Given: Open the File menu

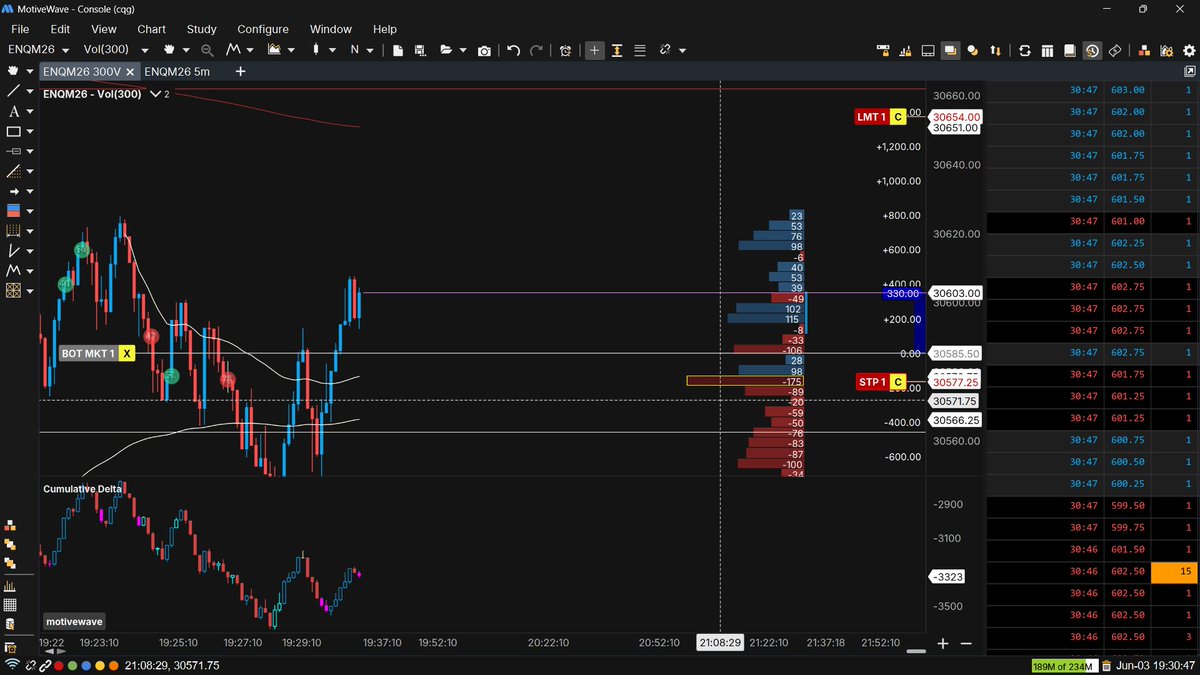Looking at the screenshot, I should (x=20, y=29).
